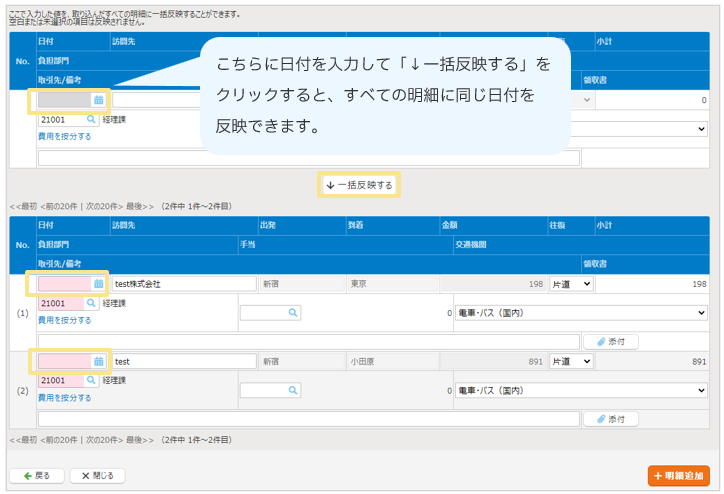Screen dimensions: 724x494
Task: Click 費用を按分する link in row 1
Action: click(x=64, y=320)
